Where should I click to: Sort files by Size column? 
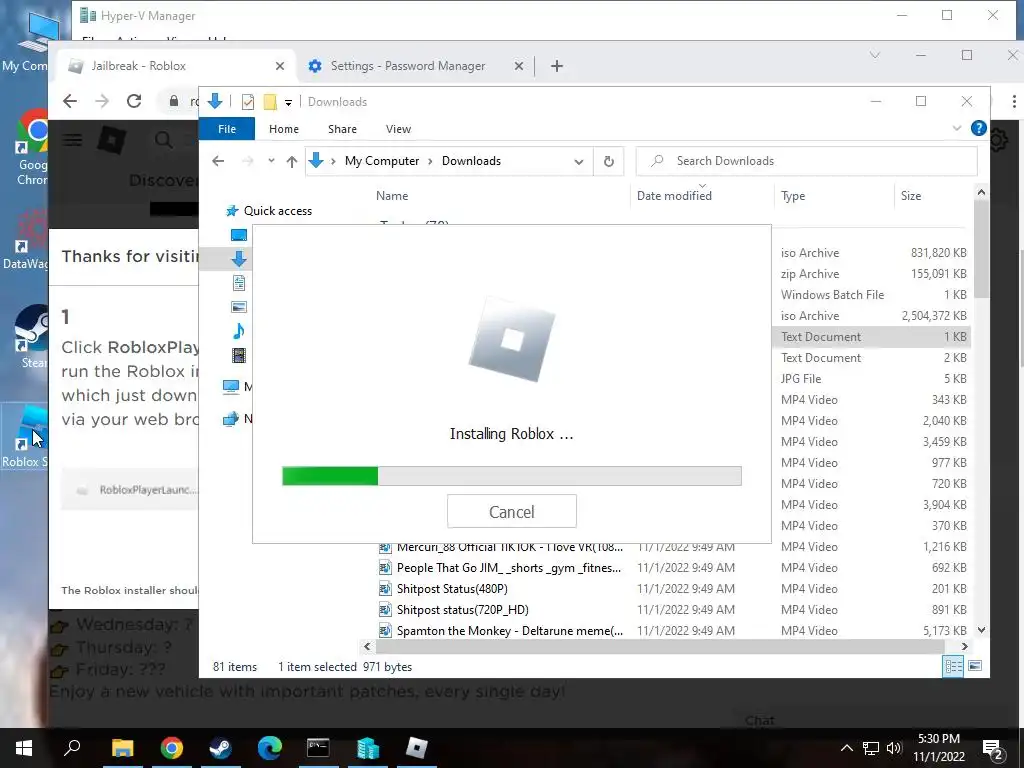pos(910,195)
